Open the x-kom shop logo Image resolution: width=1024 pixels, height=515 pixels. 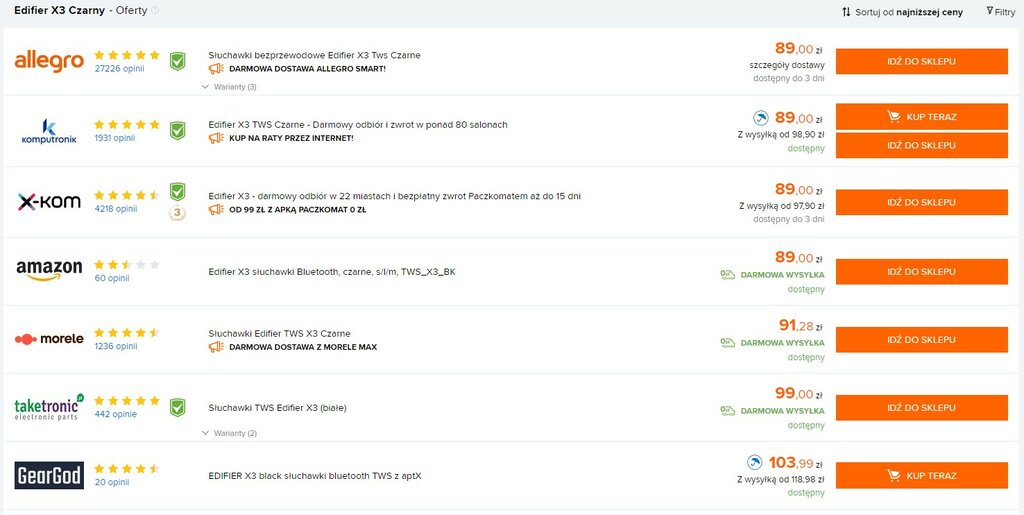(x=49, y=202)
